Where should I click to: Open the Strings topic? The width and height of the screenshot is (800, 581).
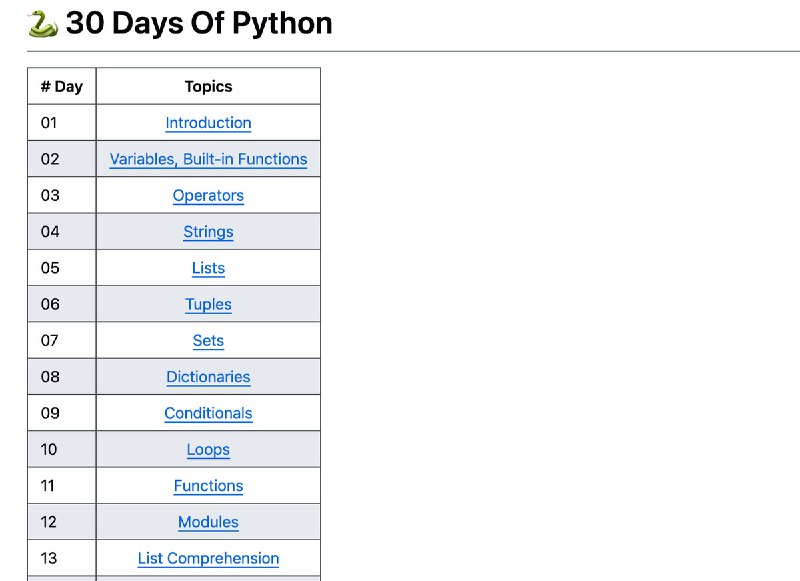click(x=208, y=232)
